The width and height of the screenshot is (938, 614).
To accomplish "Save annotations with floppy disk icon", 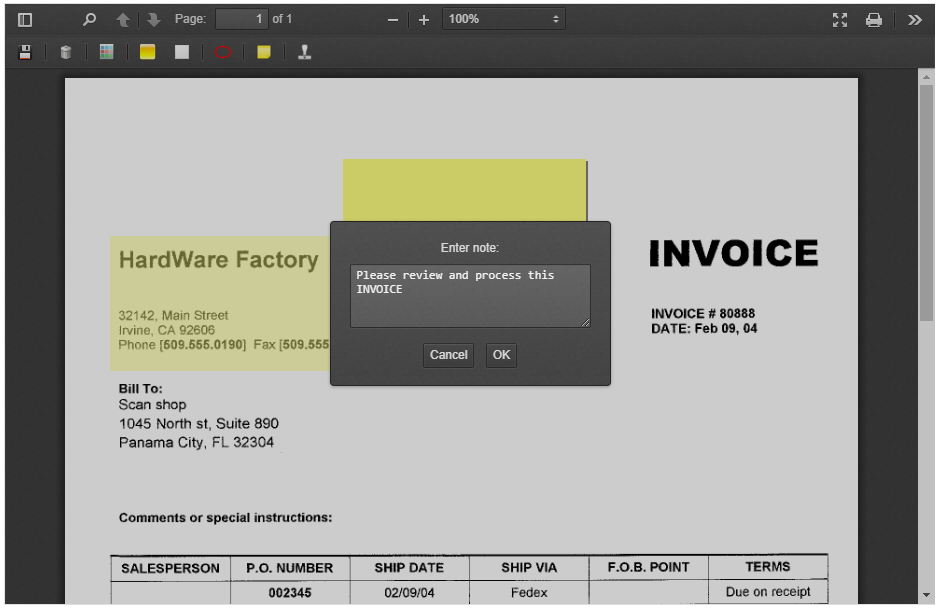I will (x=25, y=52).
